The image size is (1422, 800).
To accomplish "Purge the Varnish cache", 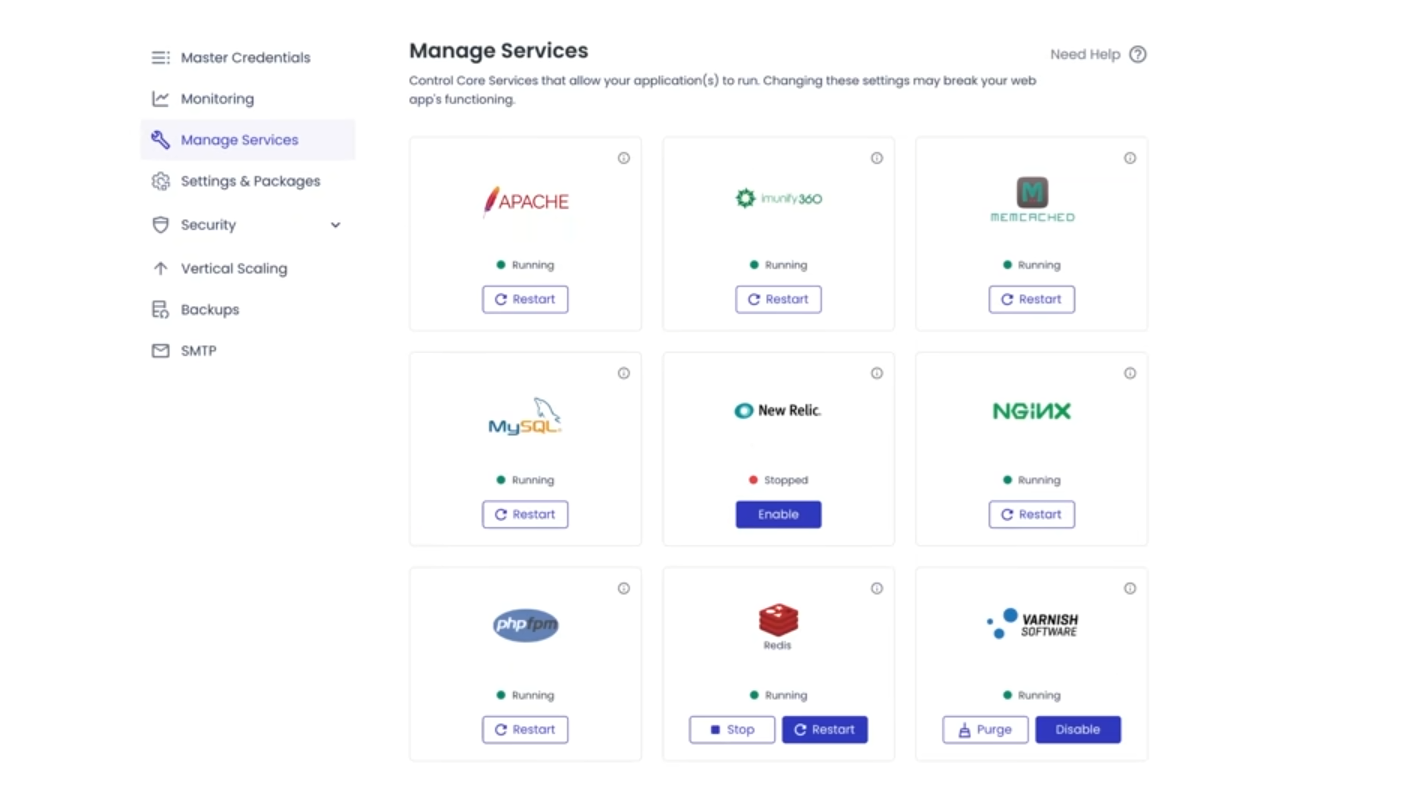I will click(985, 729).
